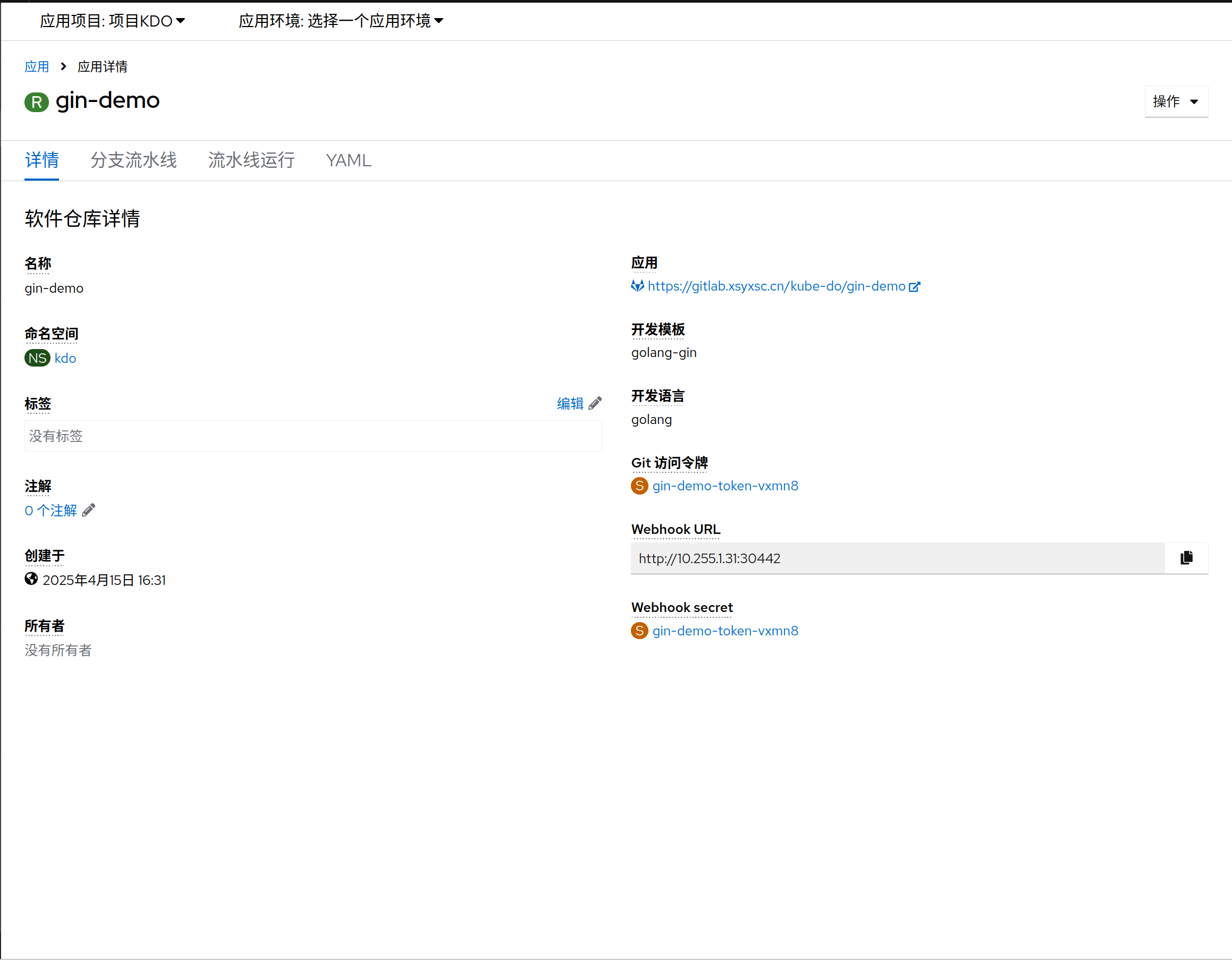
Task: Open the kdo namespace link
Action: (x=65, y=358)
